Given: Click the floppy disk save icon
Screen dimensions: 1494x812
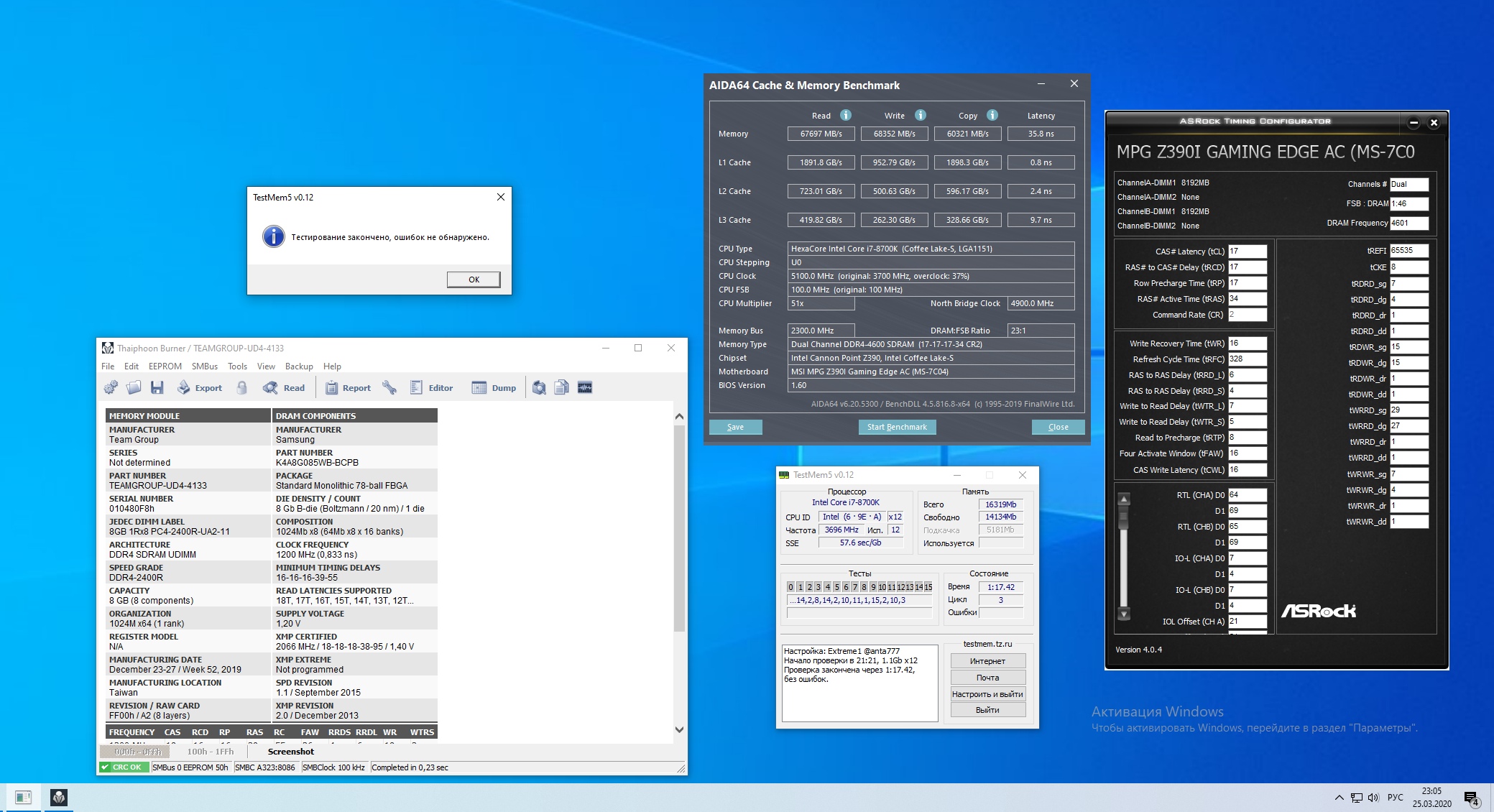Looking at the screenshot, I should pyautogui.click(x=157, y=388).
